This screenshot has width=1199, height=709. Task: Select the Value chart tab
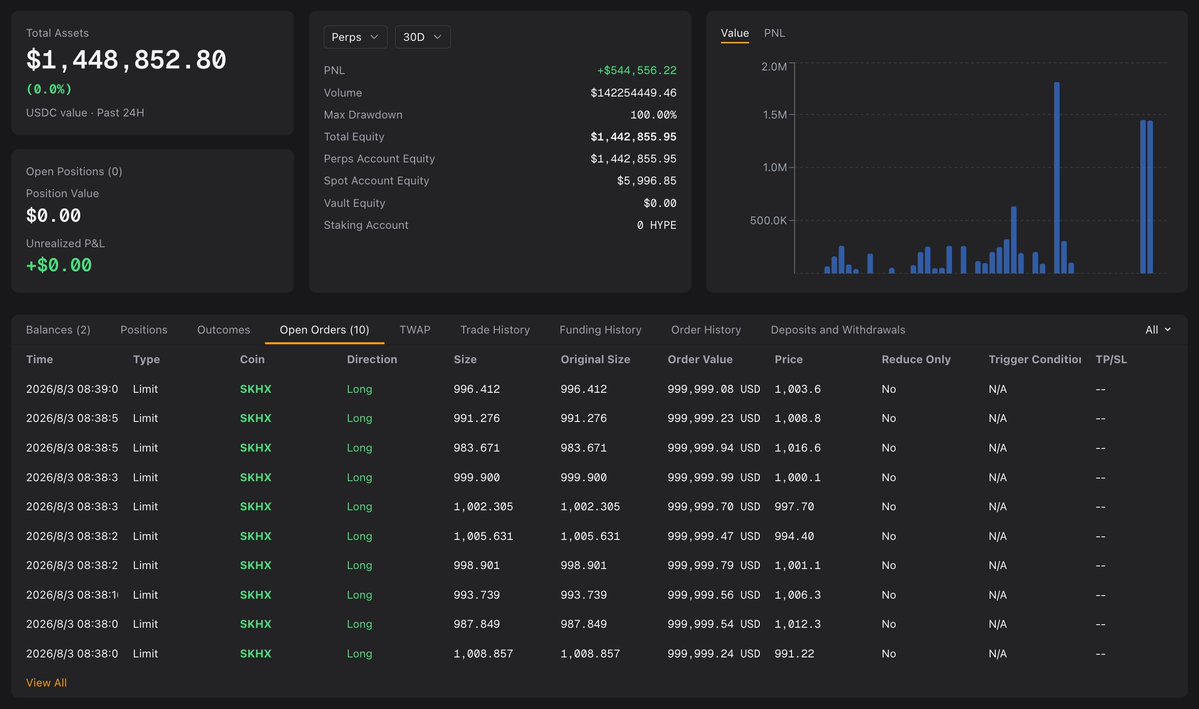[x=734, y=33]
